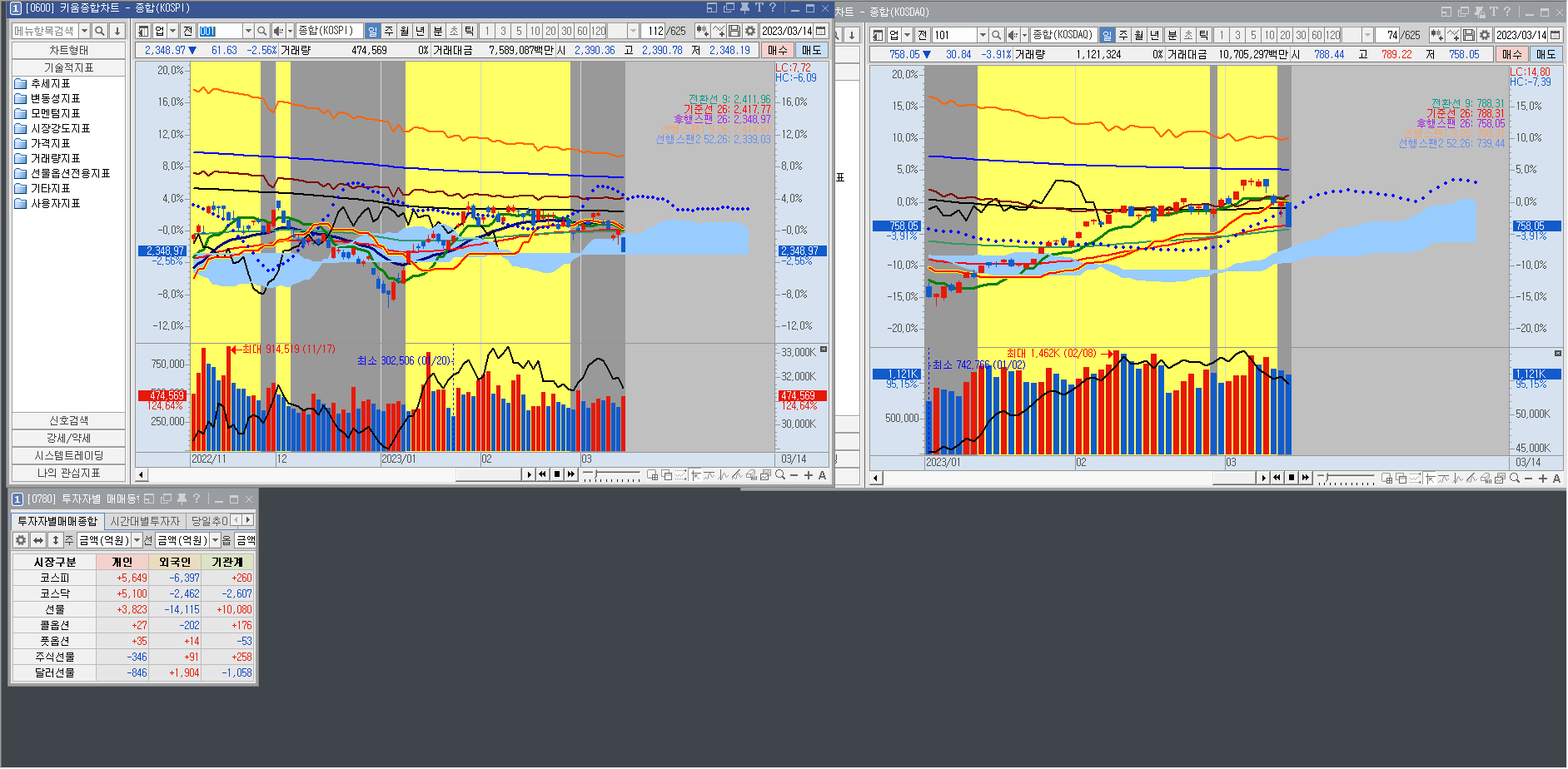
Task: Click the pin icon in the KOSPI window title bar
Action: coord(744,7)
